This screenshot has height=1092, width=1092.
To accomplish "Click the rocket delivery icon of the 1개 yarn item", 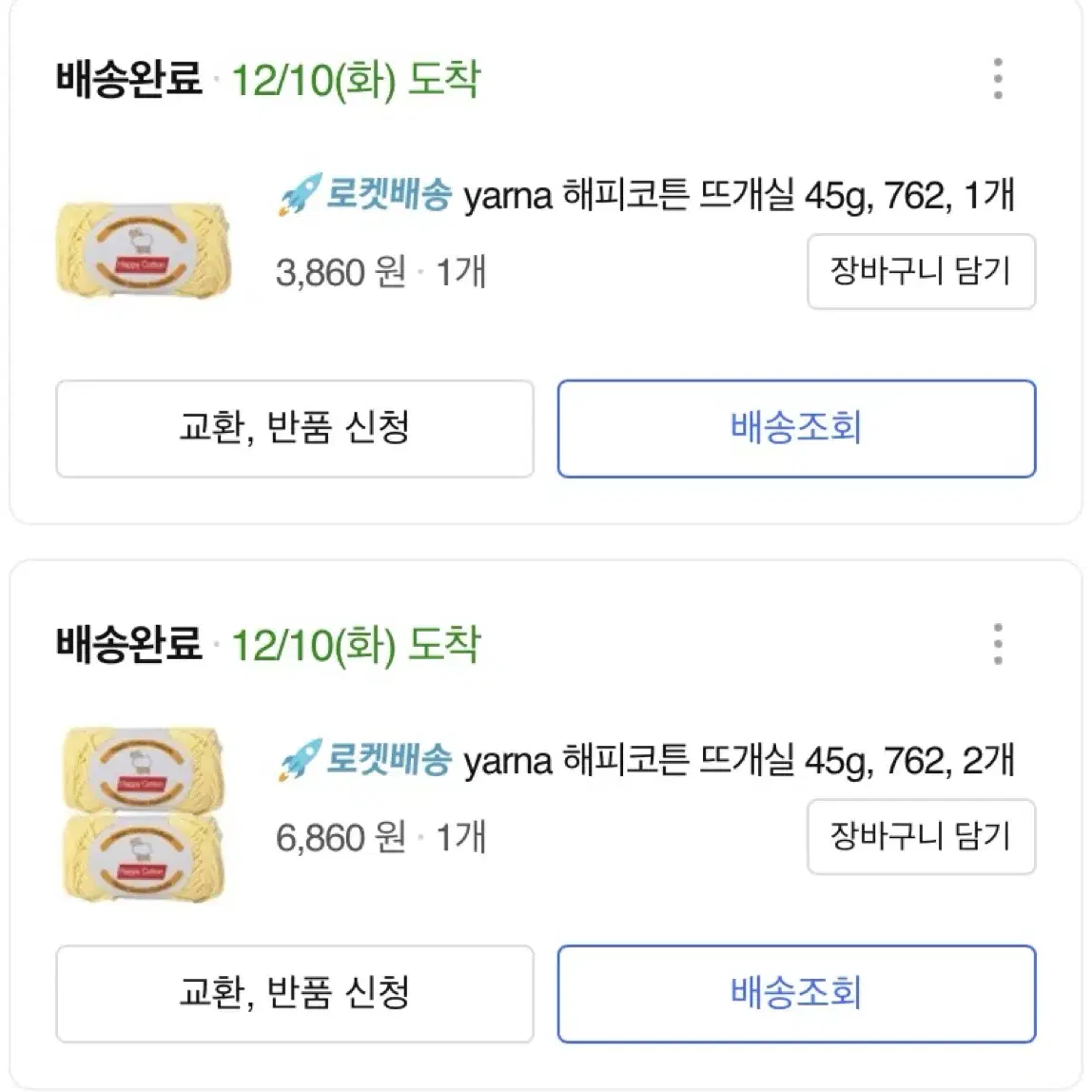I will coord(300,194).
